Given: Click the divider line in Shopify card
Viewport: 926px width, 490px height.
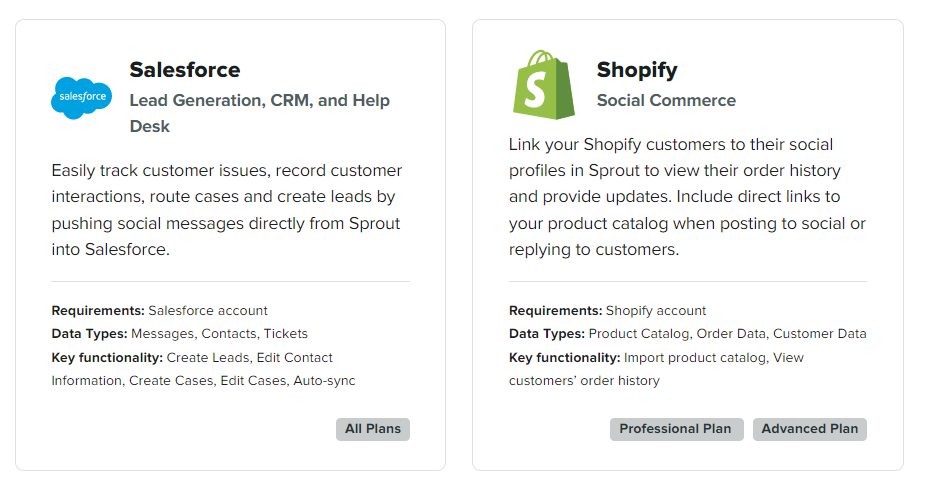Looking at the screenshot, I should [x=687, y=282].
